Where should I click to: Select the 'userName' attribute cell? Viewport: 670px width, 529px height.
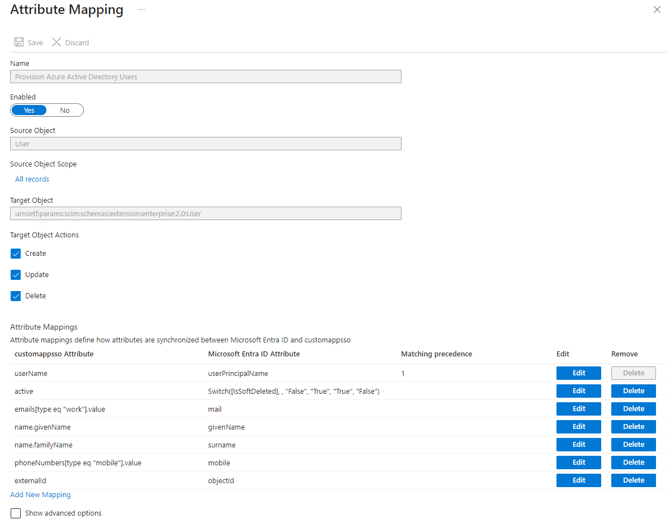31,373
